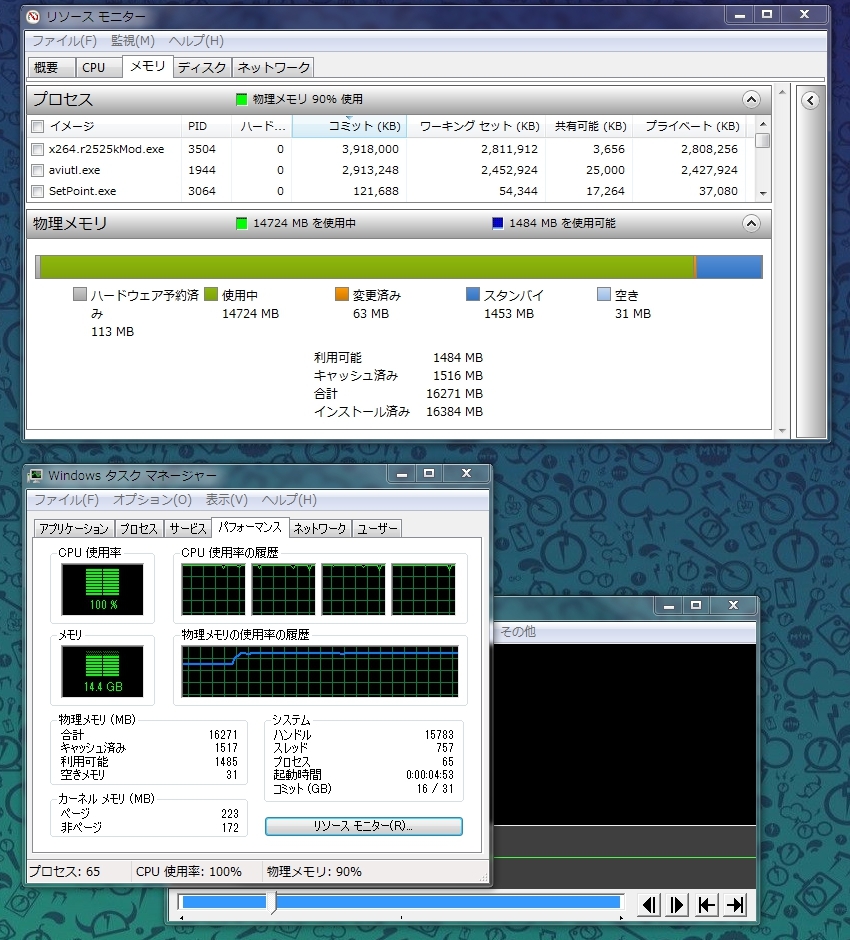Open the 表示(V) menu
Viewport: 850px width, 940px height.
[x=227, y=499]
